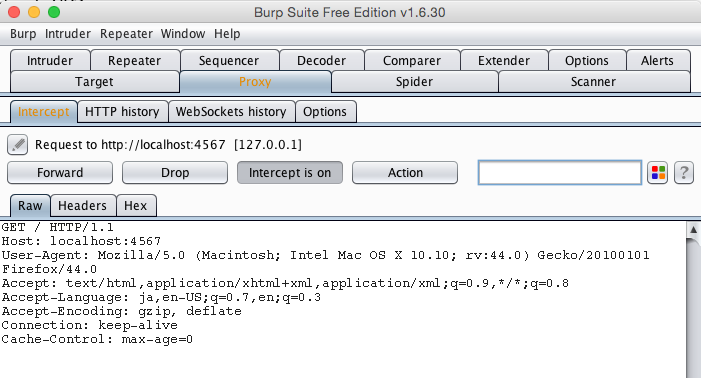Click the scrollbar up arrow

(693, 230)
